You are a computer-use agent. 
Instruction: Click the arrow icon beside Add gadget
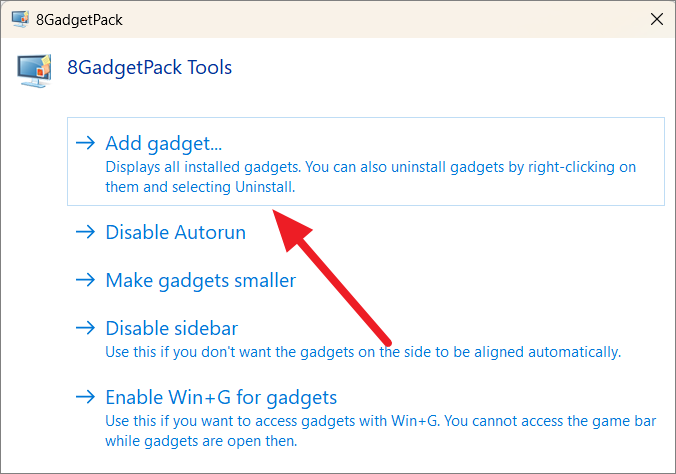(85, 143)
